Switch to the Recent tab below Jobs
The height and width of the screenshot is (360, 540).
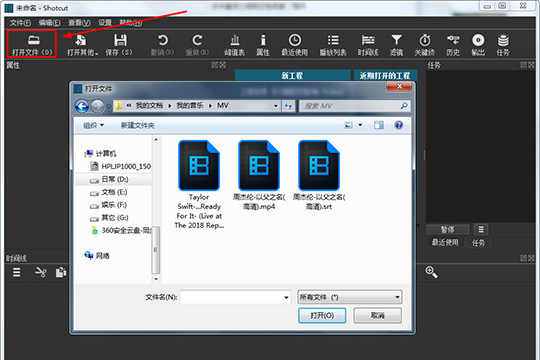[x=445, y=243]
